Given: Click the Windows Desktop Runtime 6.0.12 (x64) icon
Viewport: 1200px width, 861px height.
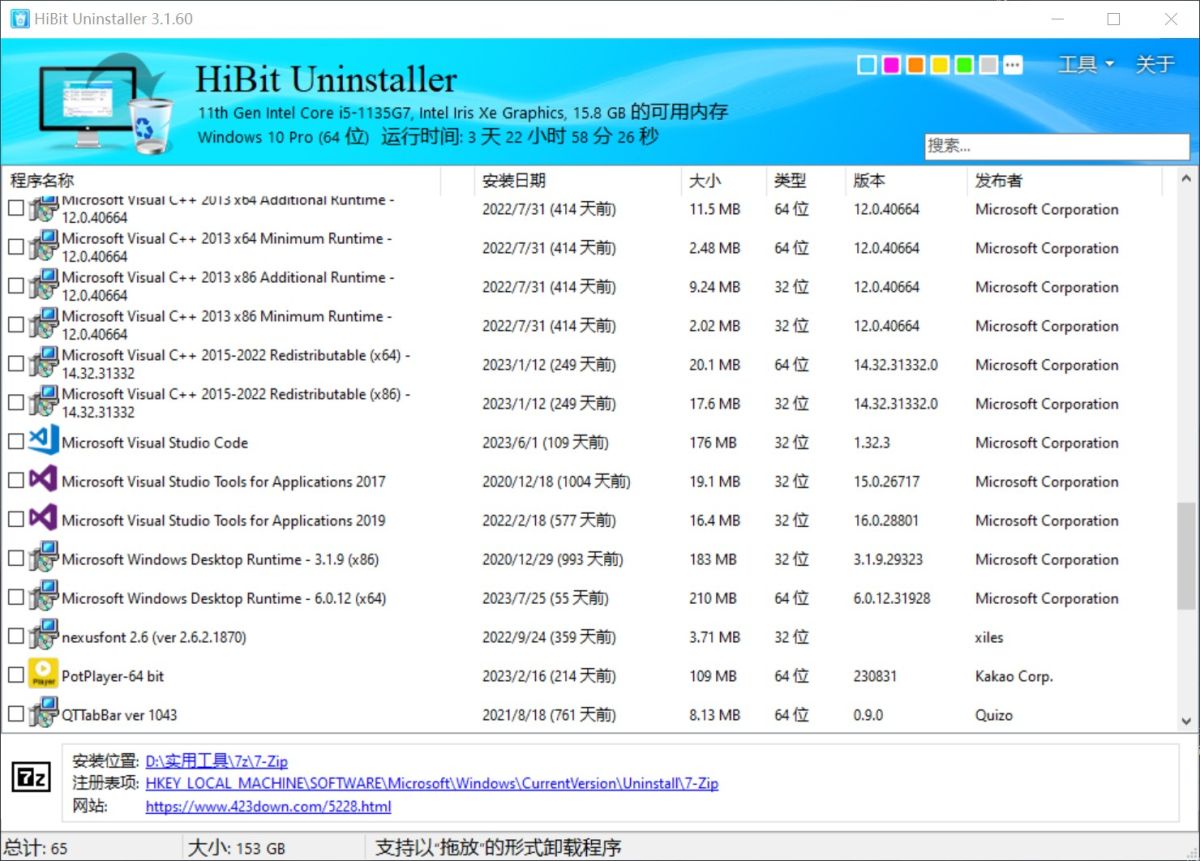Looking at the screenshot, I should [x=43, y=597].
